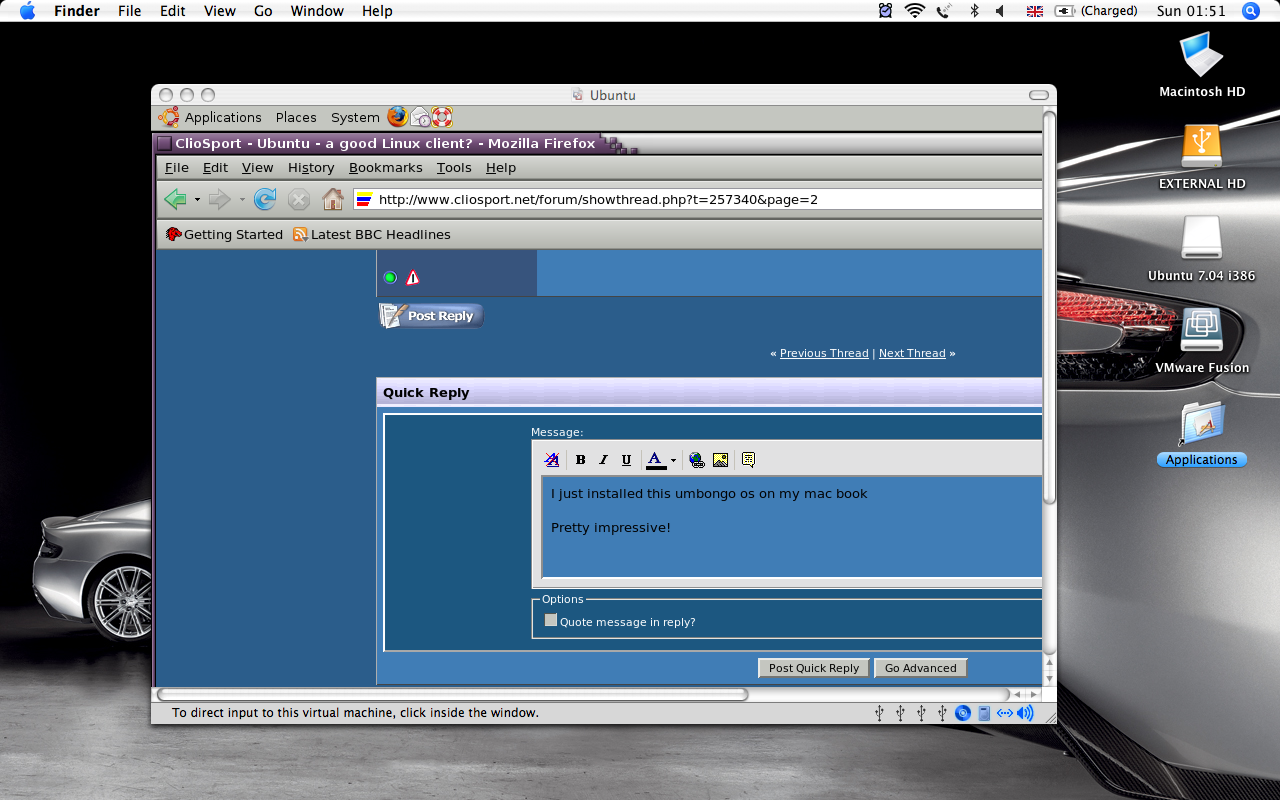Click the VMware sound device status icon

1025,713
